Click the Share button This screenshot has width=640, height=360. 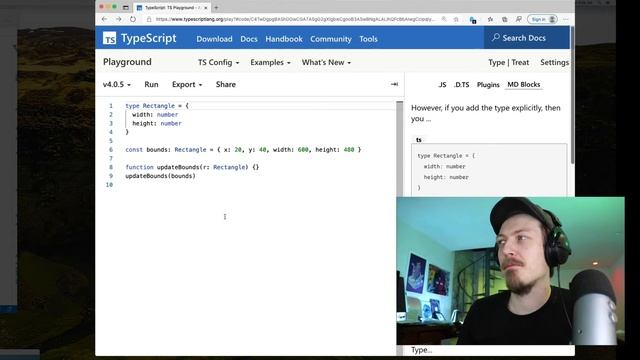coord(226,84)
